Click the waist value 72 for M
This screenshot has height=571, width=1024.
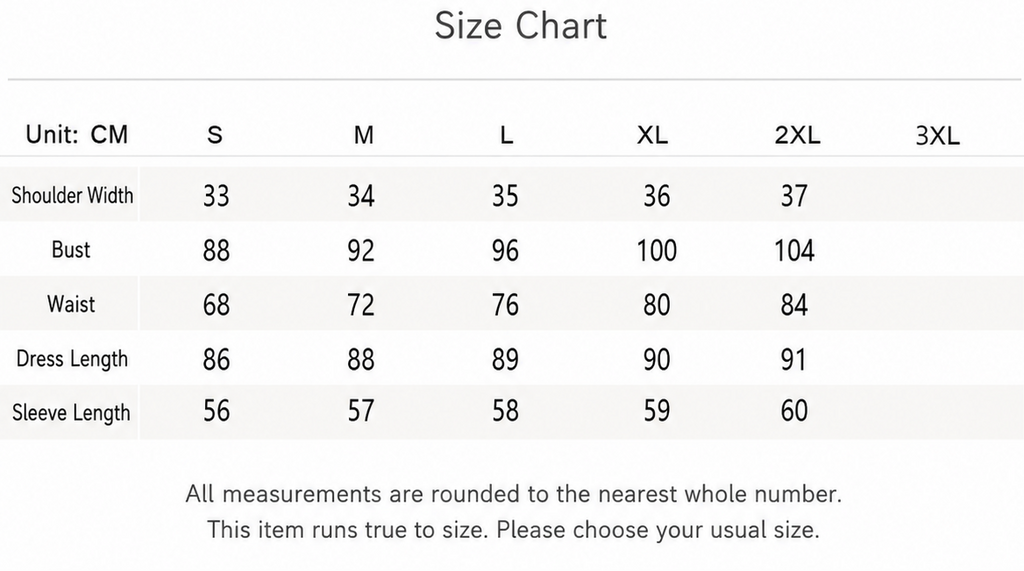tap(360, 305)
